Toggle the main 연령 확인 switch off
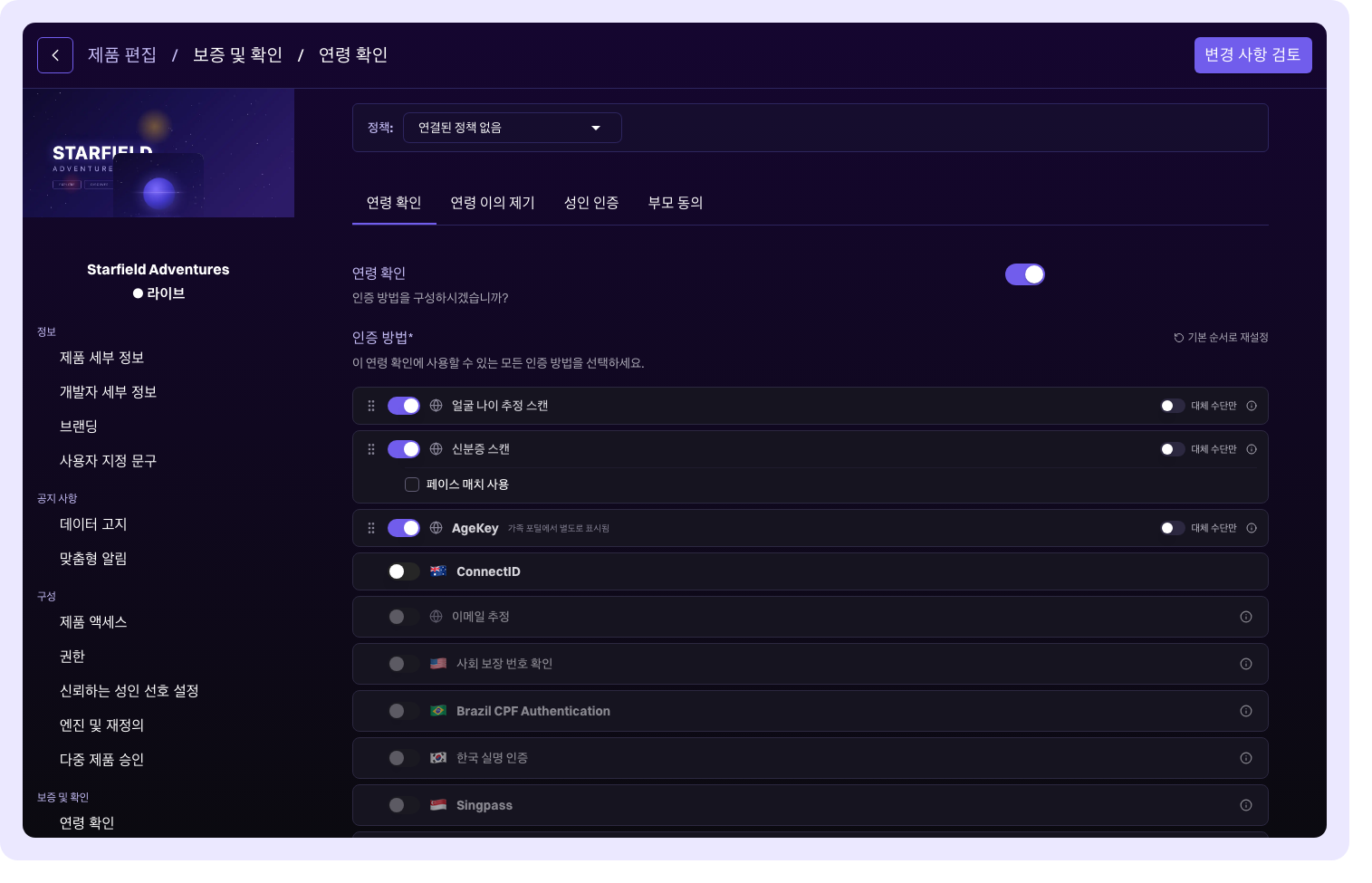The width and height of the screenshot is (1372, 883). coord(1025,274)
